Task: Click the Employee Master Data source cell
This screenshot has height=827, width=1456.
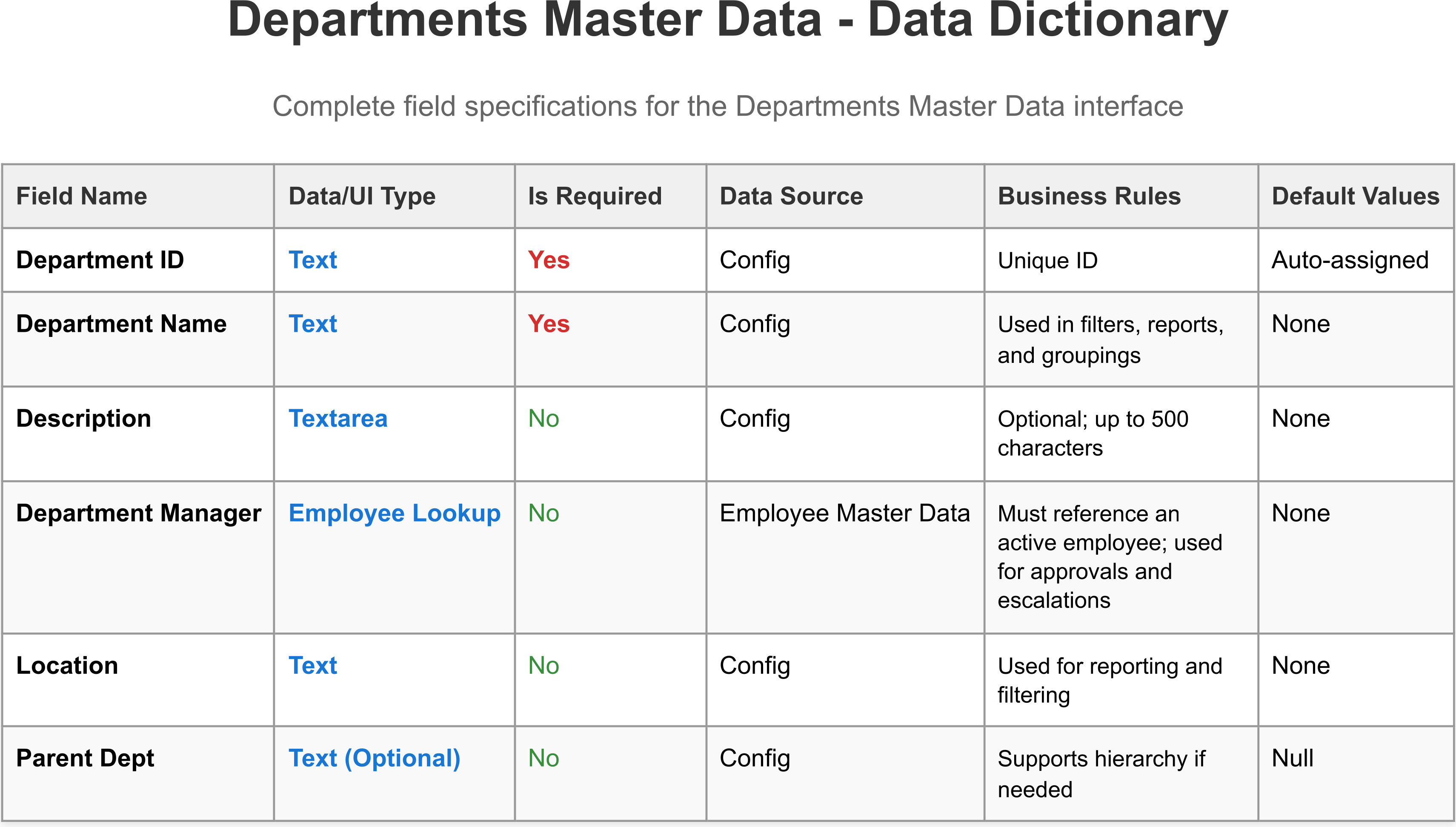Action: [844, 513]
